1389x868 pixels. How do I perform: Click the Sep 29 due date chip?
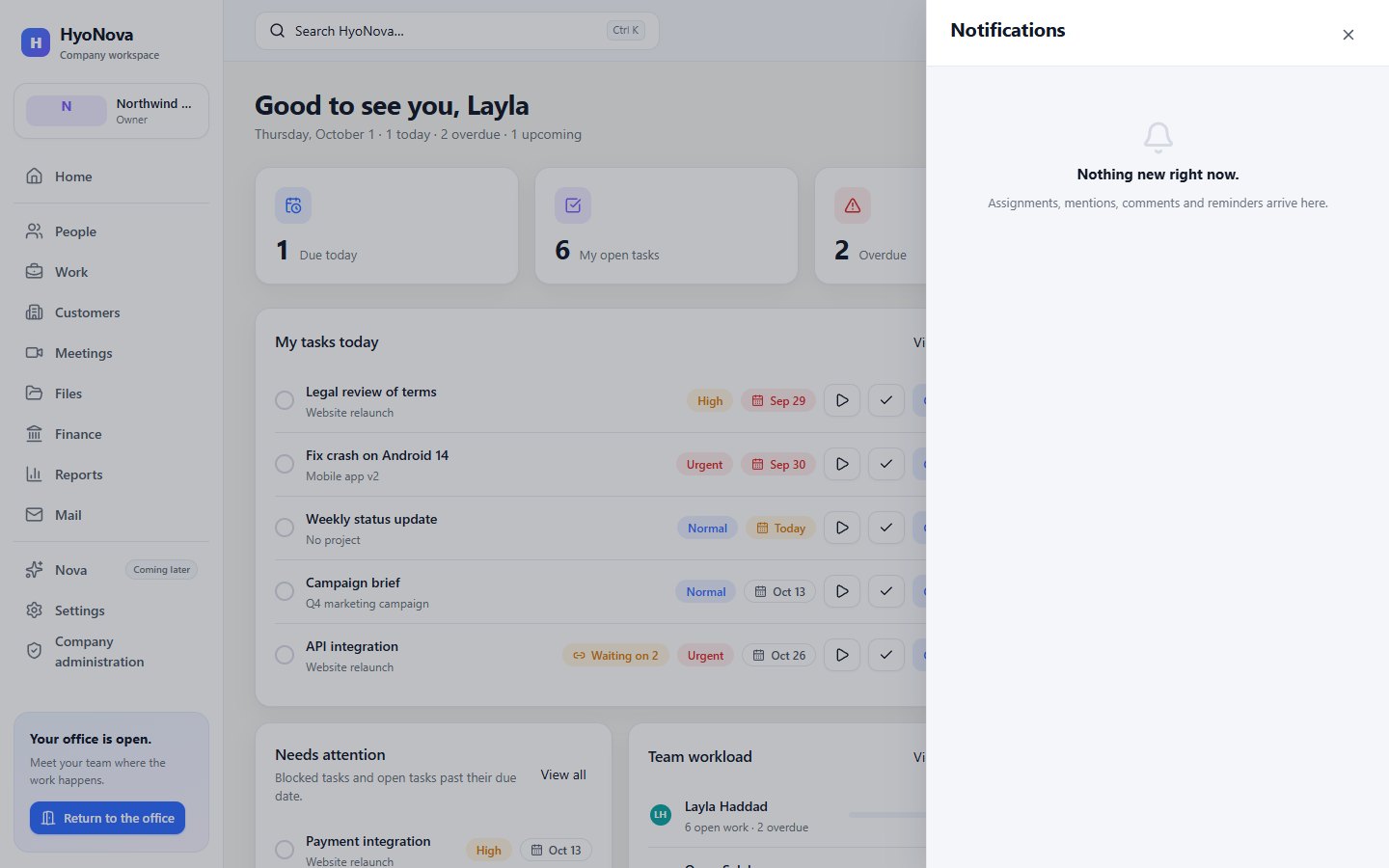pyautogui.click(x=778, y=401)
